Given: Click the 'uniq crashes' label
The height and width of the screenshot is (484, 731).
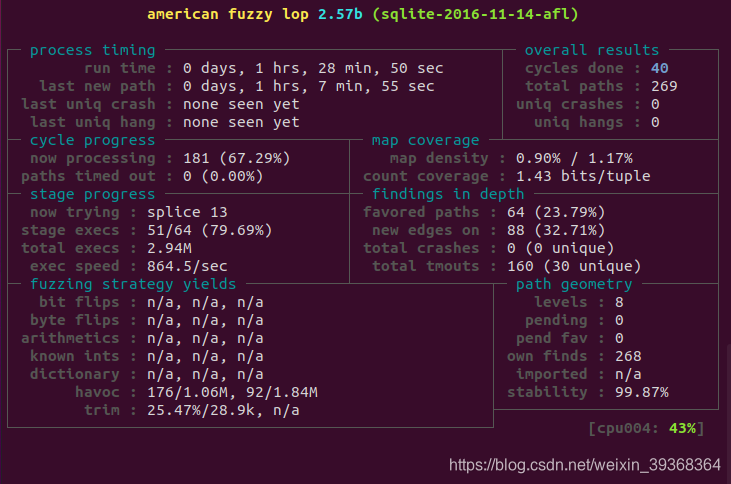Looking at the screenshot, I should [569, 104].
